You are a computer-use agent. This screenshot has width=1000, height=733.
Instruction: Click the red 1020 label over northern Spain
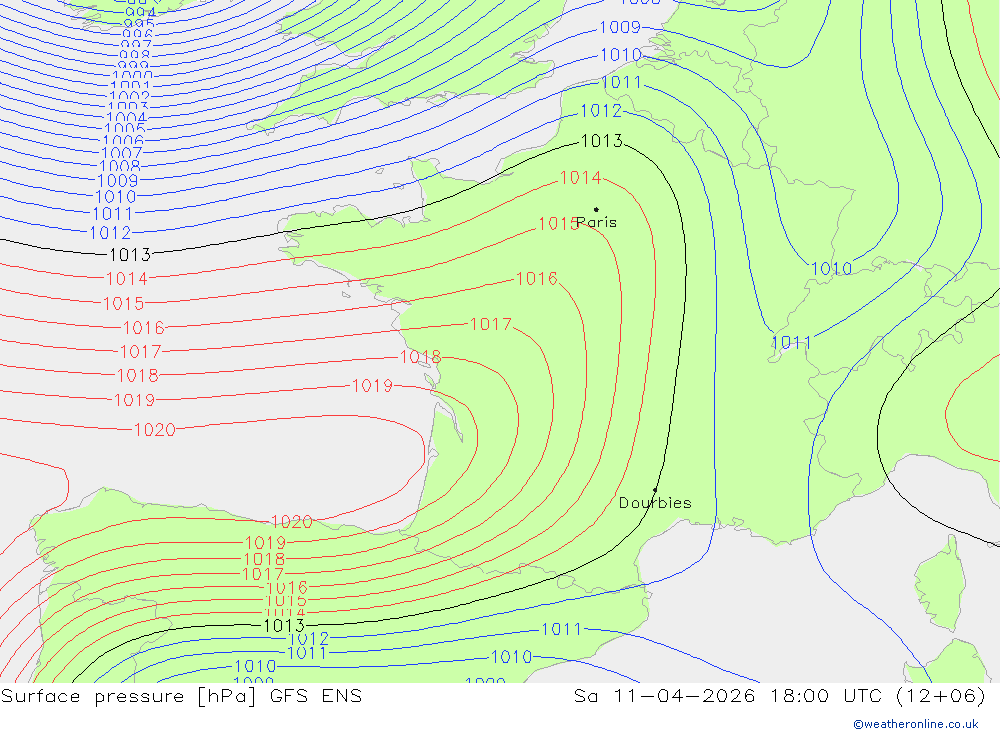[291, 522]
